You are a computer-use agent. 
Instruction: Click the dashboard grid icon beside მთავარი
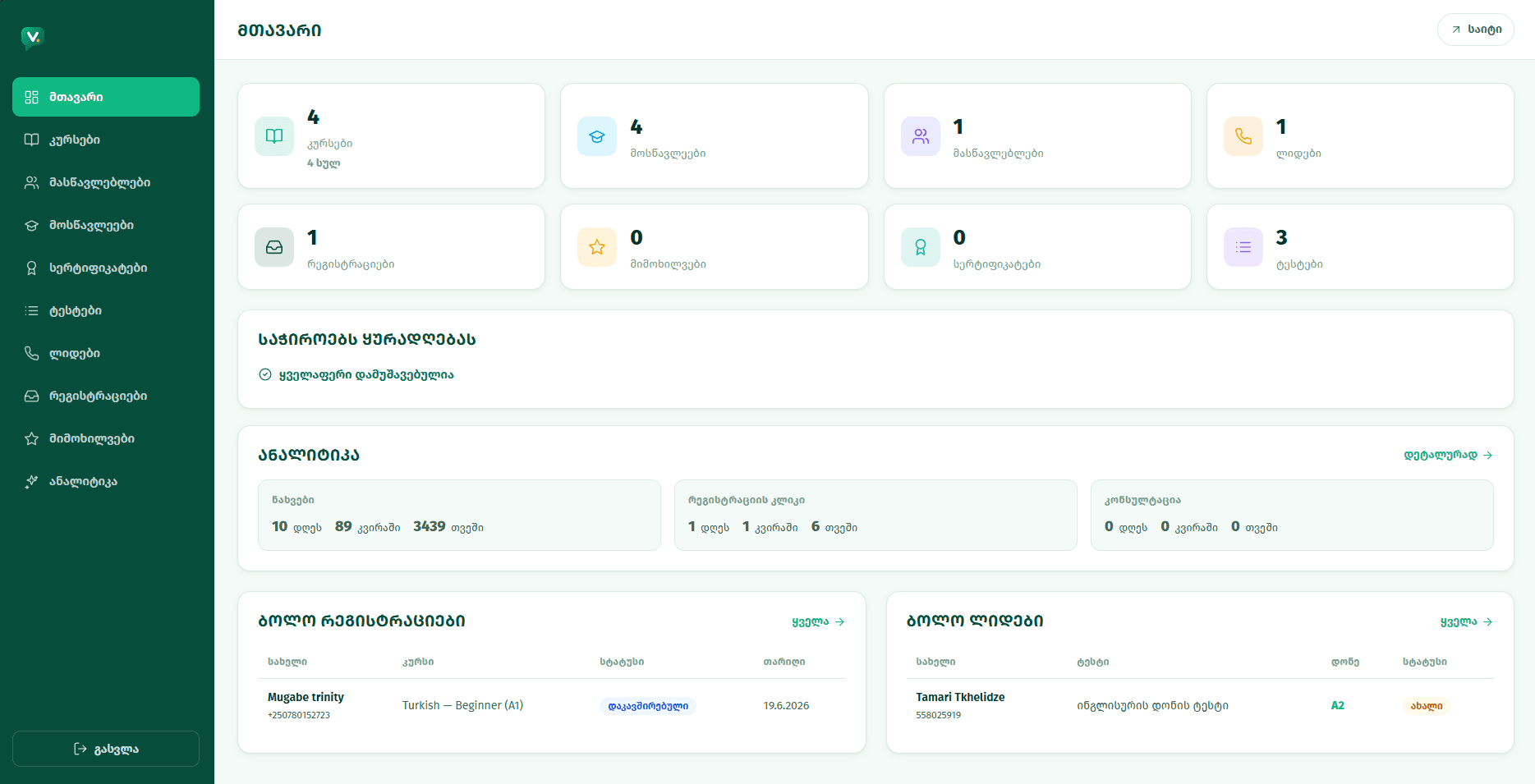pyautogui.click(x=31, y=97)
